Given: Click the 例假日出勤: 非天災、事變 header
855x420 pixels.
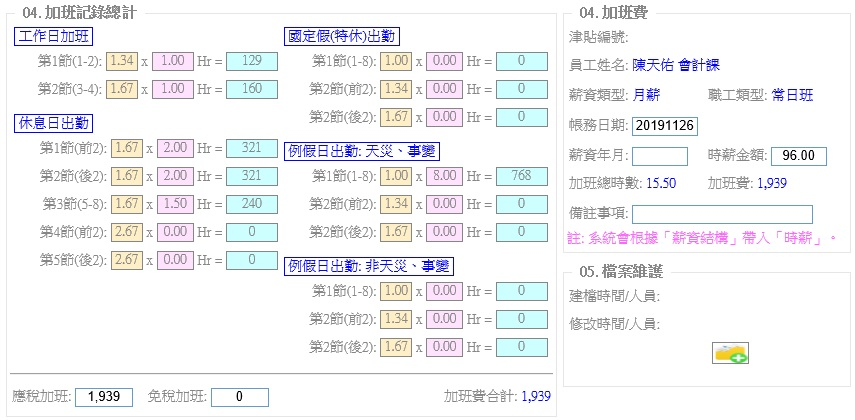Looking at the screenshot, I should click(x=369, y=267).
